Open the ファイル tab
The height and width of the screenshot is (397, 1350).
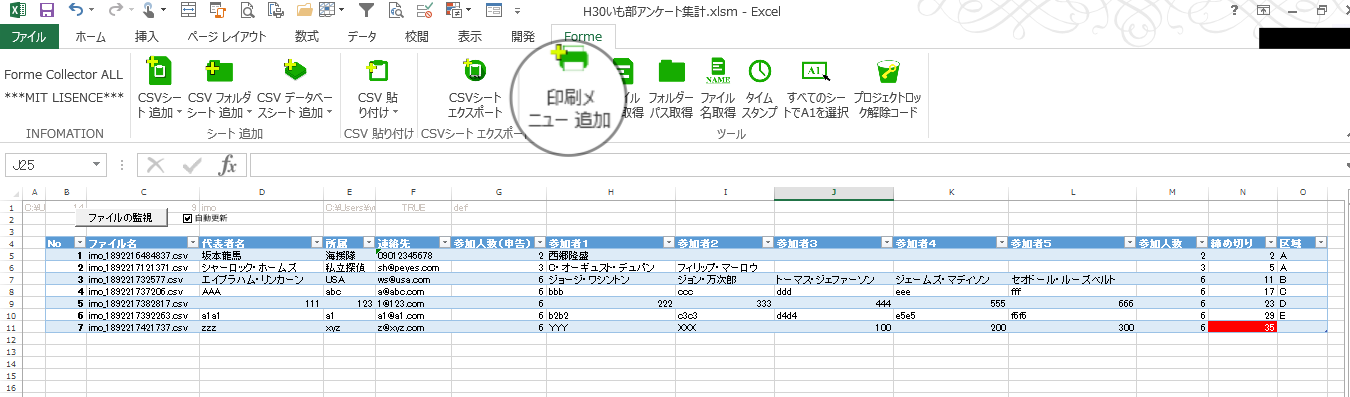point(30,37)
